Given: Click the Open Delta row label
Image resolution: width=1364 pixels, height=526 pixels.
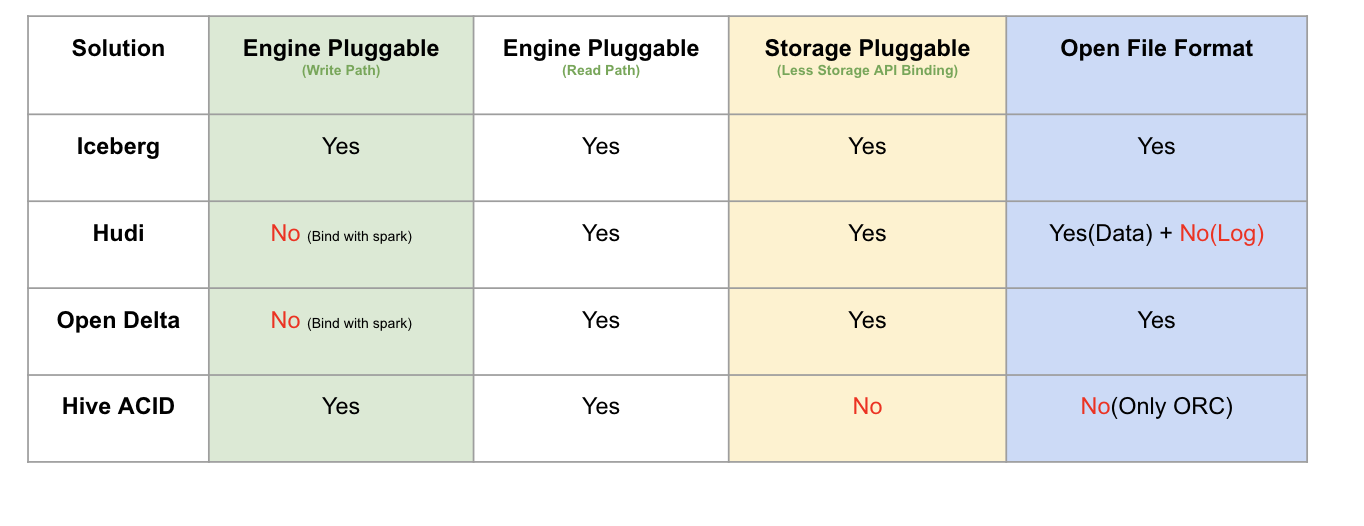Looking at the screenshot, I should pyautogui.click(x=118, y=320).
